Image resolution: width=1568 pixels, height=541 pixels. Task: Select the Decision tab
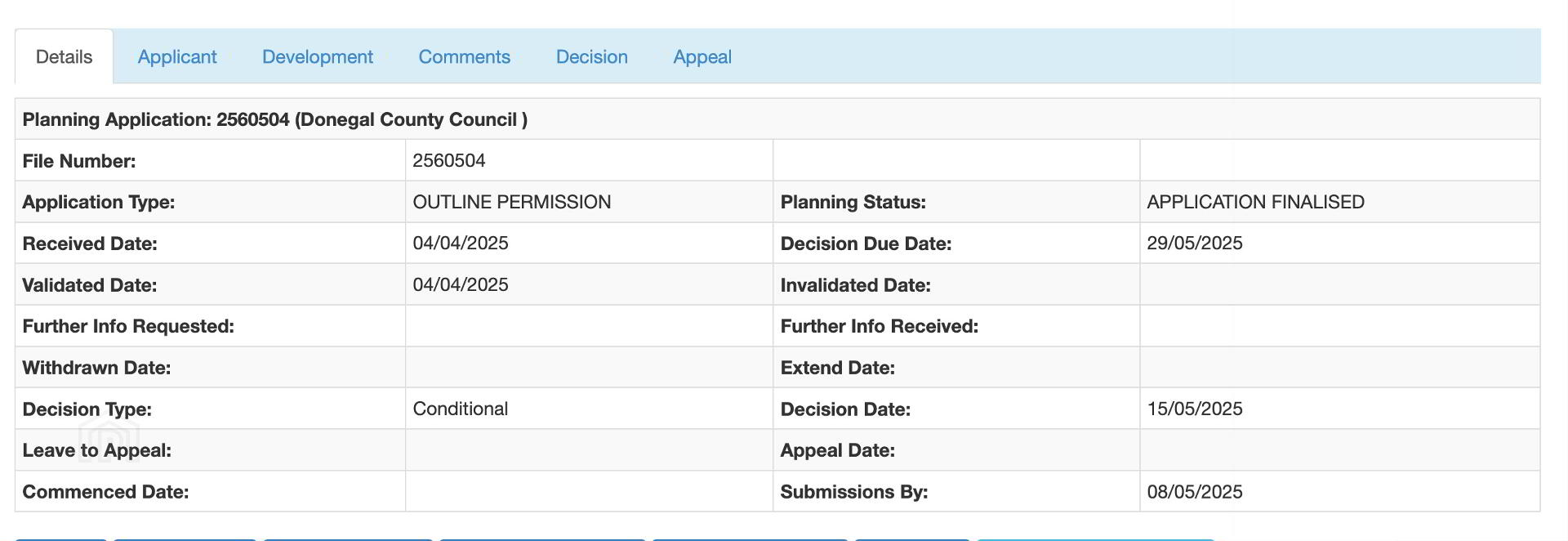coord(592,57)
